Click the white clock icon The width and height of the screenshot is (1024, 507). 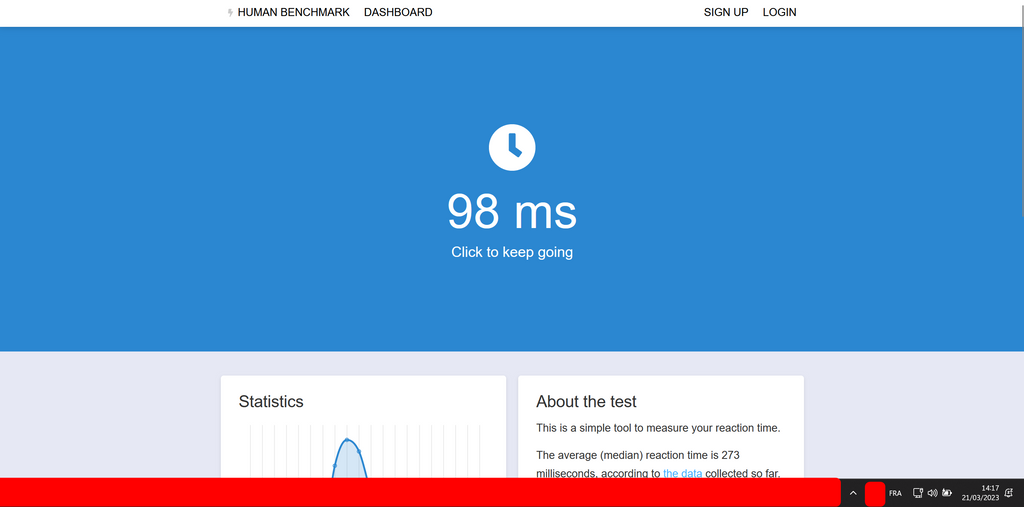coord(512,147)
